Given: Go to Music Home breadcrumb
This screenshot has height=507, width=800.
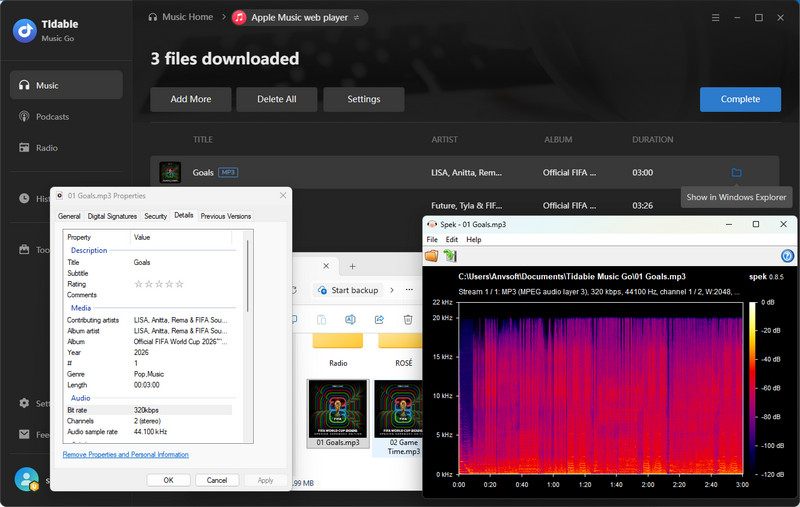Looking at the screenshot, I should (x=181, y=17).
